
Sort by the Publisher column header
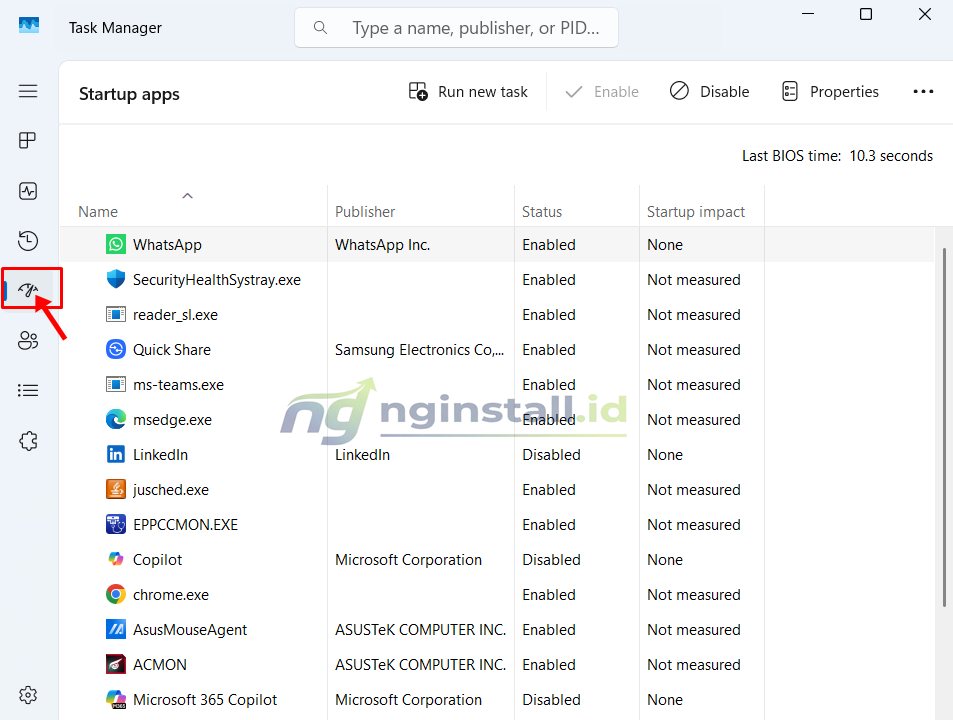365,212
